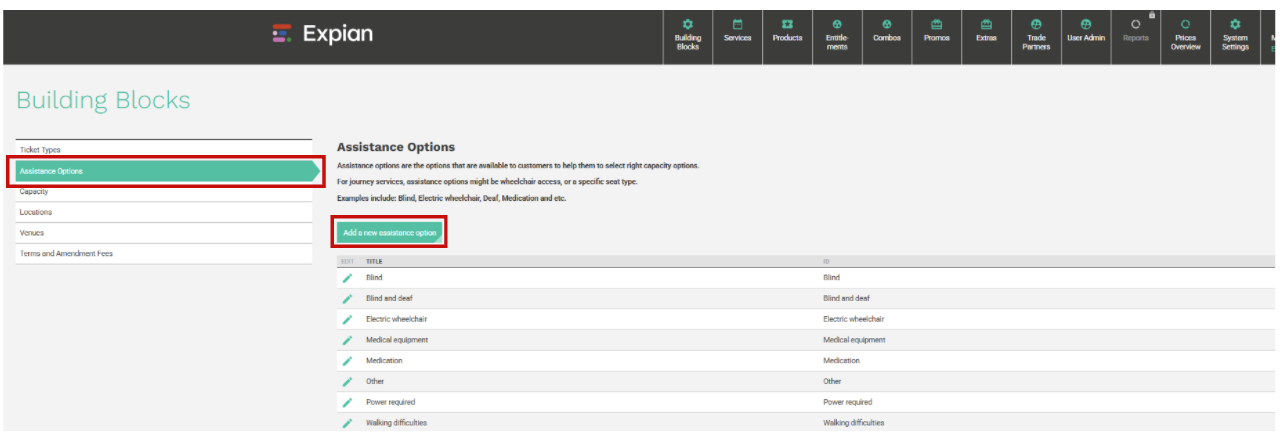The height and width of the screenshot is (436, 1280).
Task: Edit the Walking difficulties option
Action: (x=347, y=423)
